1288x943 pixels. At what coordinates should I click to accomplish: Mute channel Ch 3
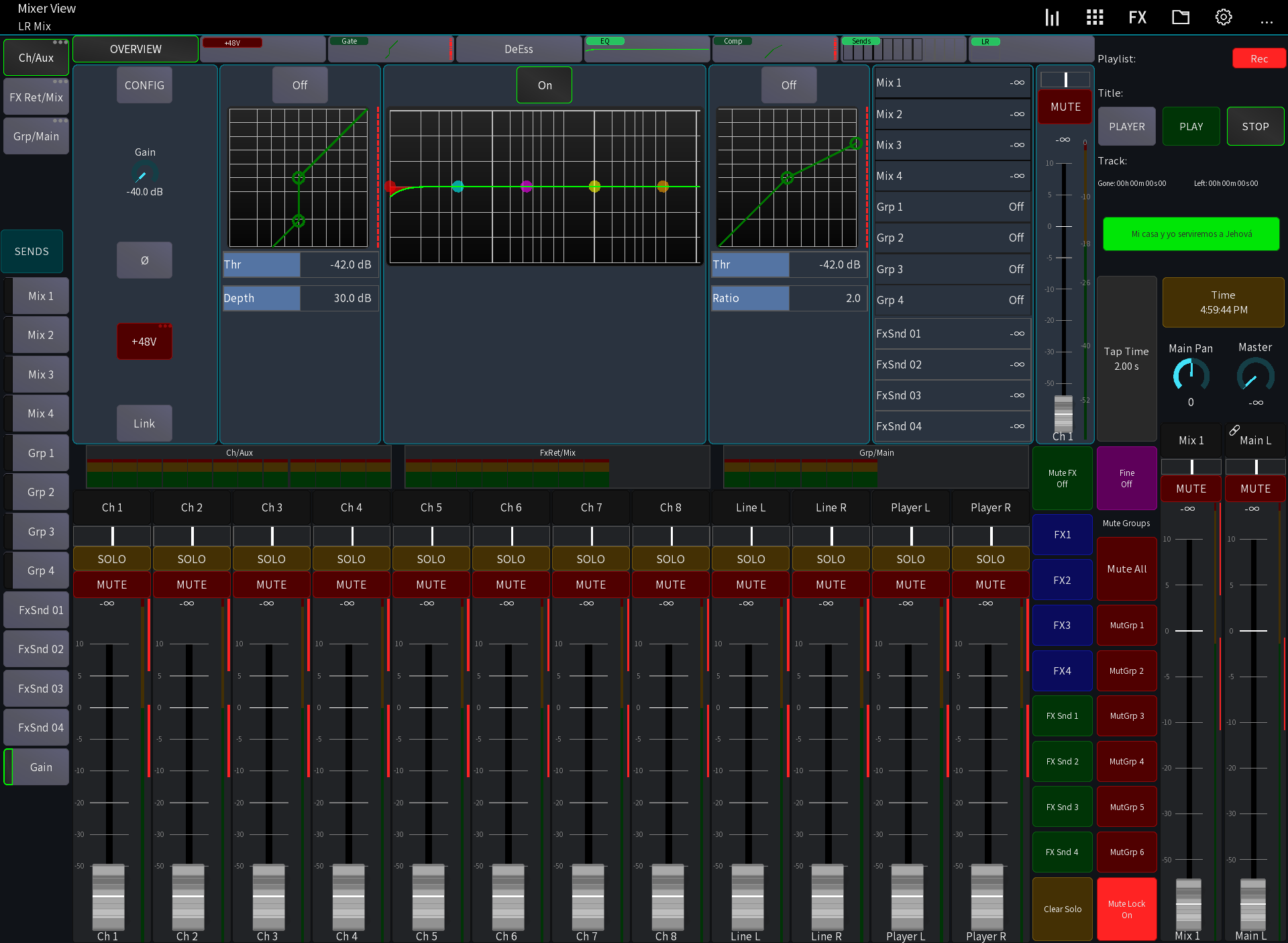(x=271, y=584)
